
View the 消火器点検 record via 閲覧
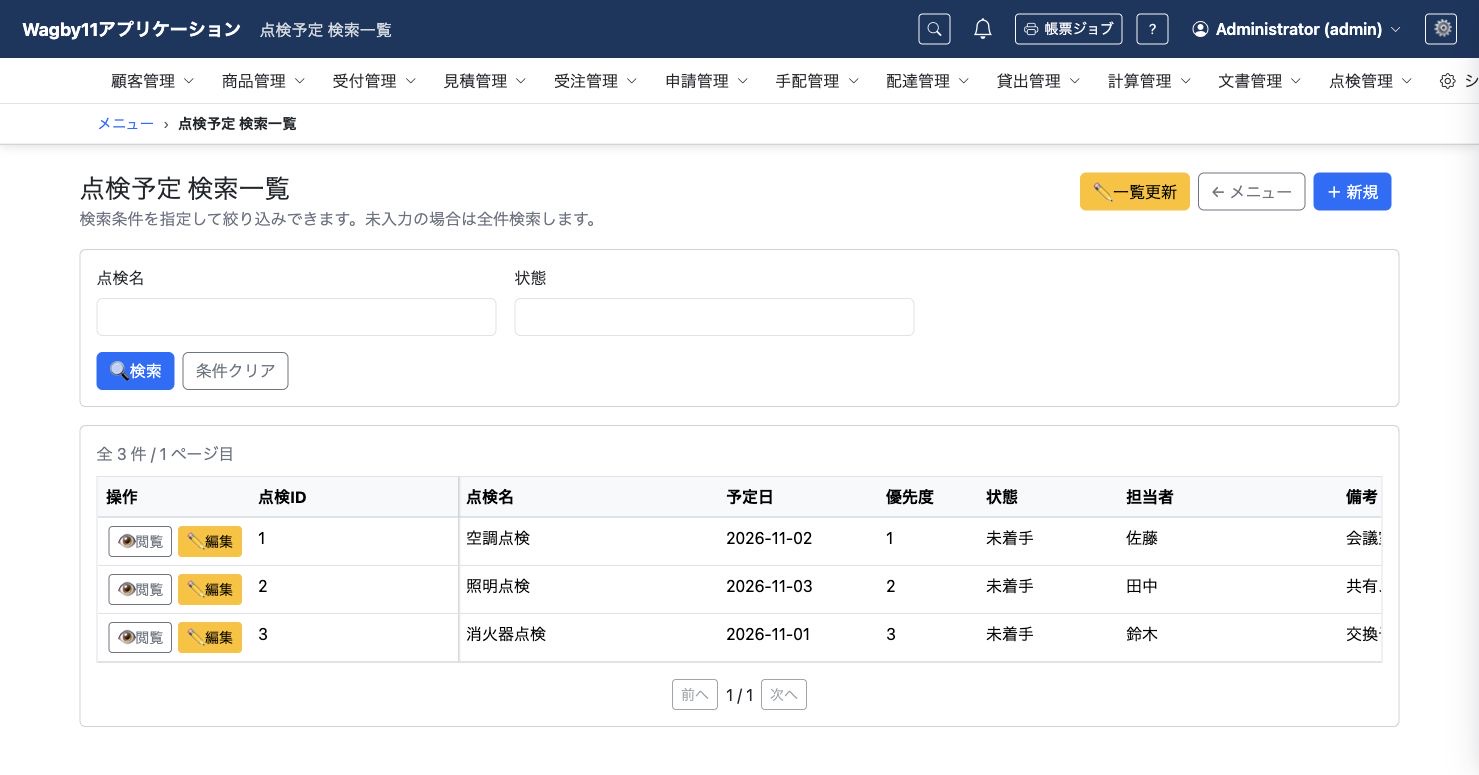point(140,637)
